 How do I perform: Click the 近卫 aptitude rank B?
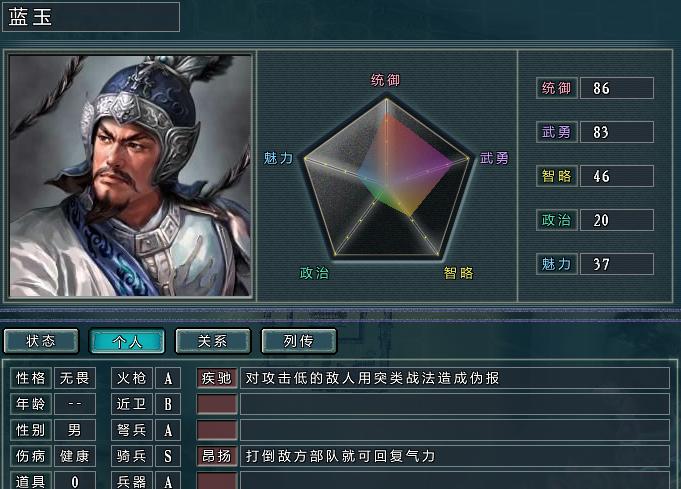point(168,404)
